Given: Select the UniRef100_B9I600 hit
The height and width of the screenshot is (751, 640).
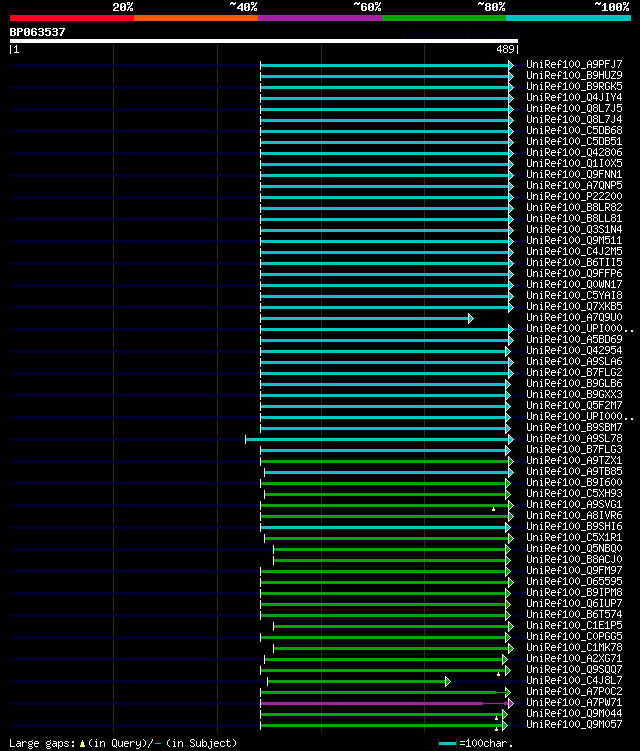Looking at the screenshot, I should 574,483.
